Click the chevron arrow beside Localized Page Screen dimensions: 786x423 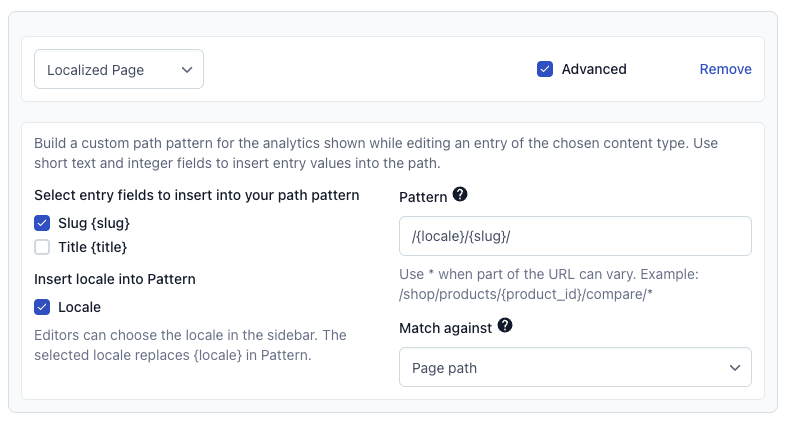click(x=187, y=70)
